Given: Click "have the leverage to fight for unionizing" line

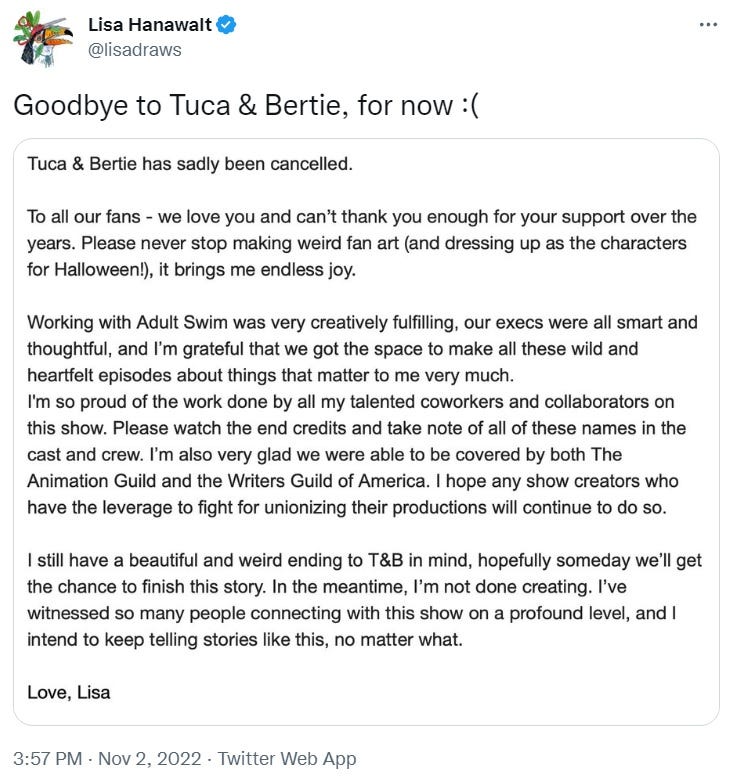Looking at the screenshot, I should pos(347,508).
